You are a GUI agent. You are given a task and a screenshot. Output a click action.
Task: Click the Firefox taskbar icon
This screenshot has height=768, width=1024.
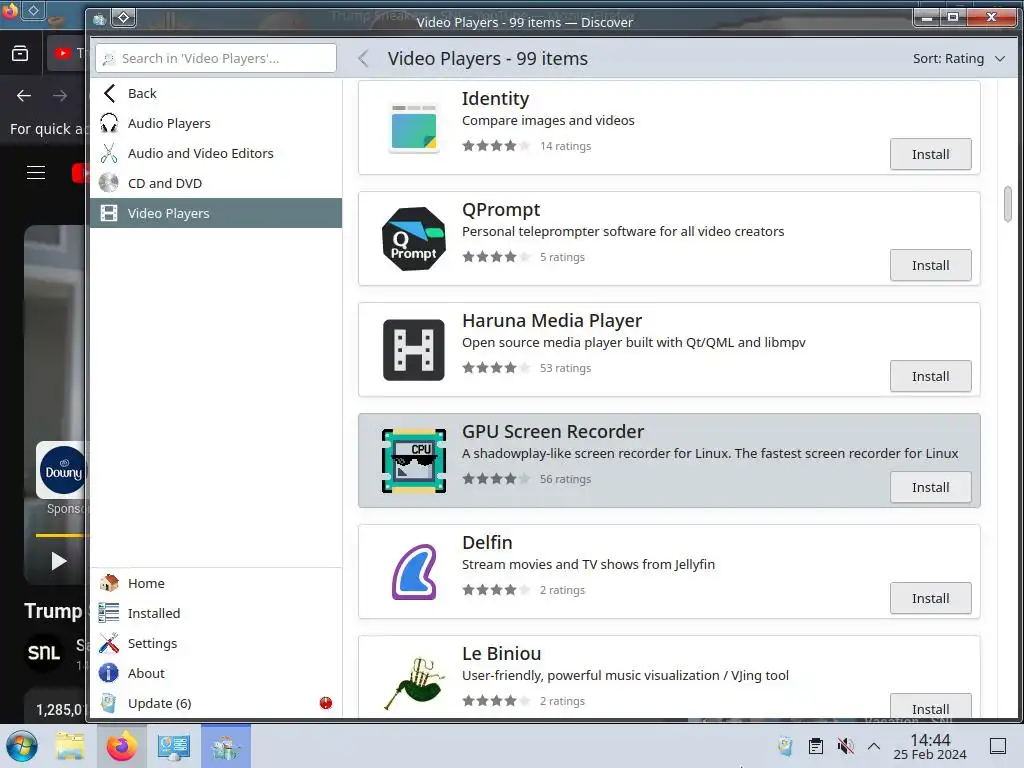point(121,746)
